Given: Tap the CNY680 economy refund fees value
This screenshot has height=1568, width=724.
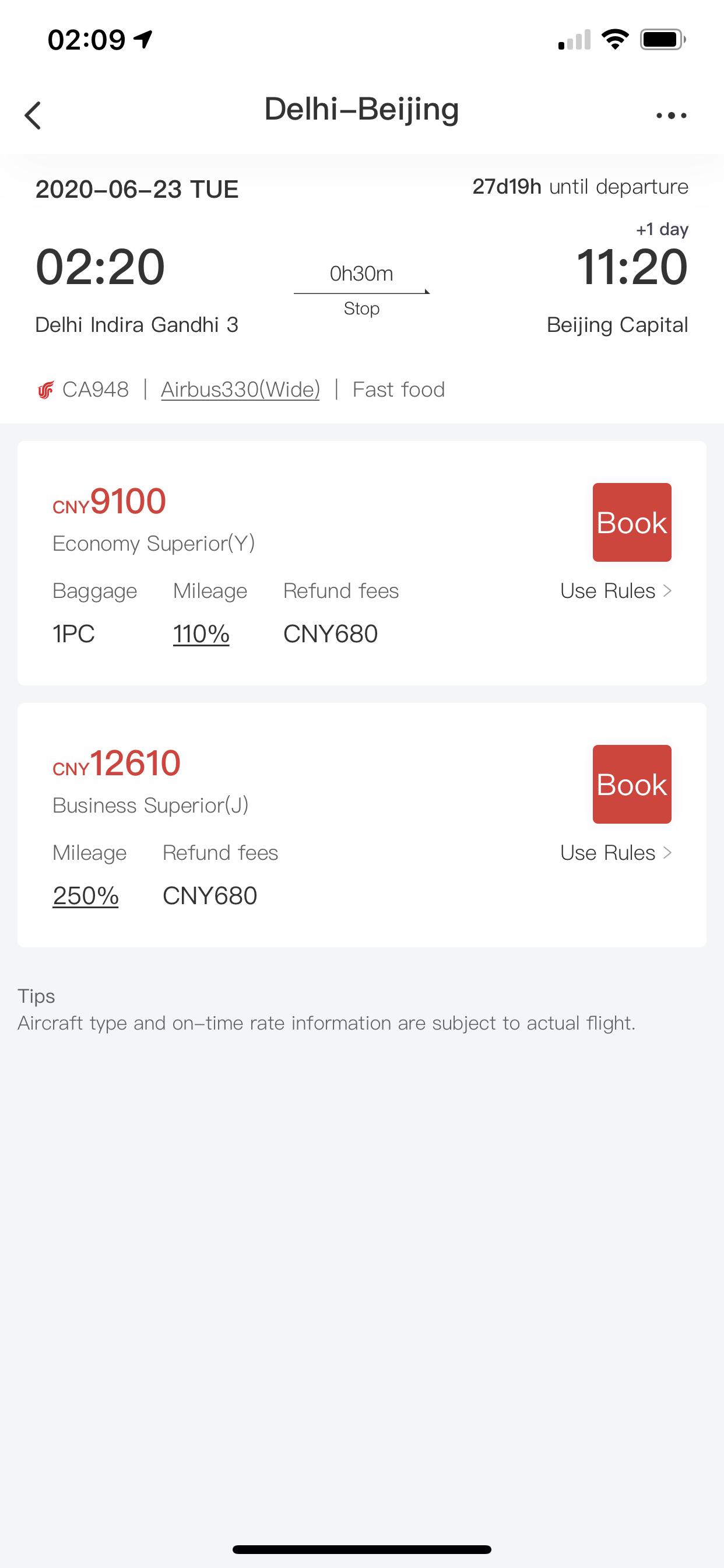Looking at the screenshot, I should pos(331,634).
